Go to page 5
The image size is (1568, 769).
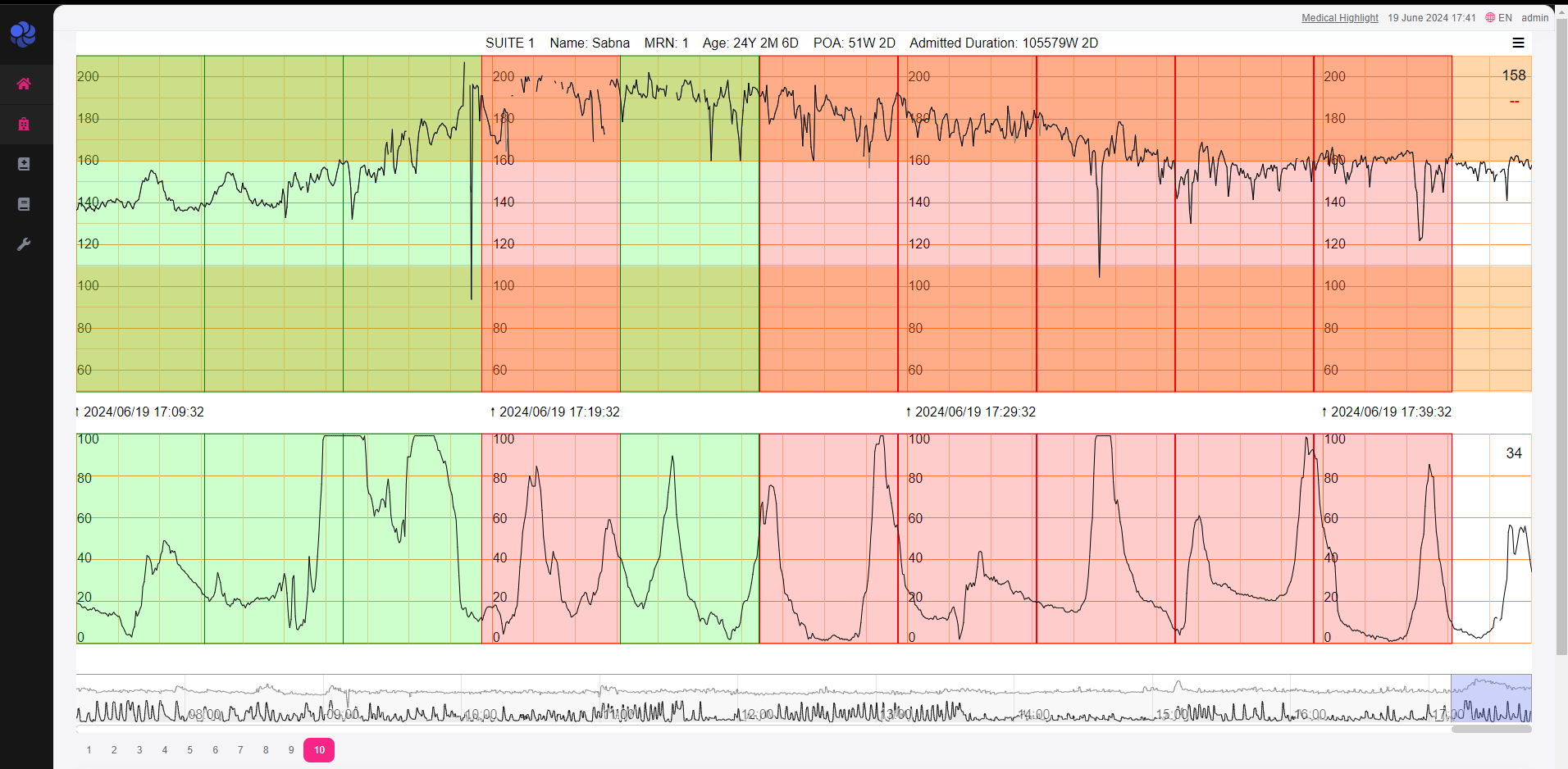click(189, 750)
